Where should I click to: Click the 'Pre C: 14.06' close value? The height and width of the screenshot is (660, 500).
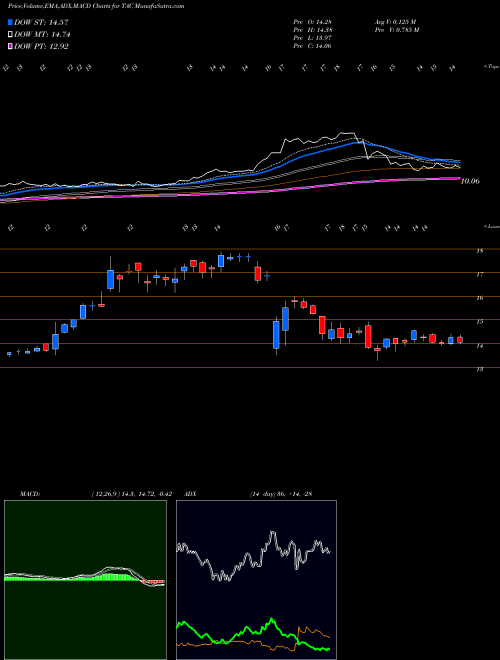click(x=313, y=46)
